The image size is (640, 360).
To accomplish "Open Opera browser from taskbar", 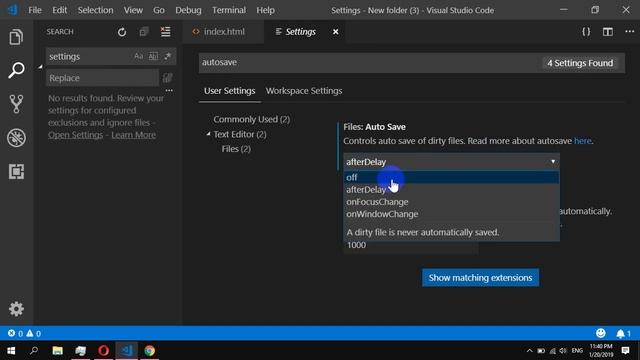I will [104, 351].
